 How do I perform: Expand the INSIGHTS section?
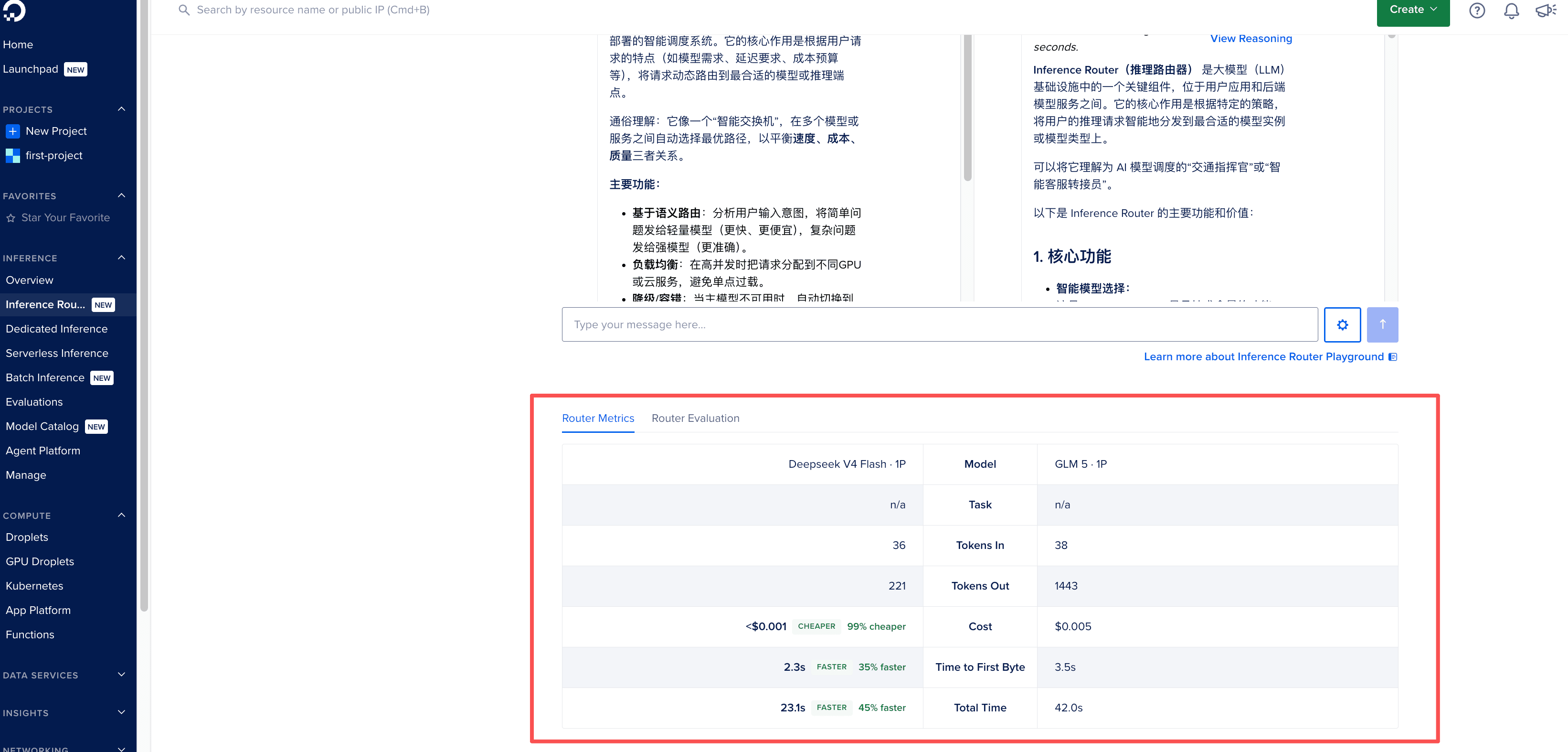[x=121, y=712]
